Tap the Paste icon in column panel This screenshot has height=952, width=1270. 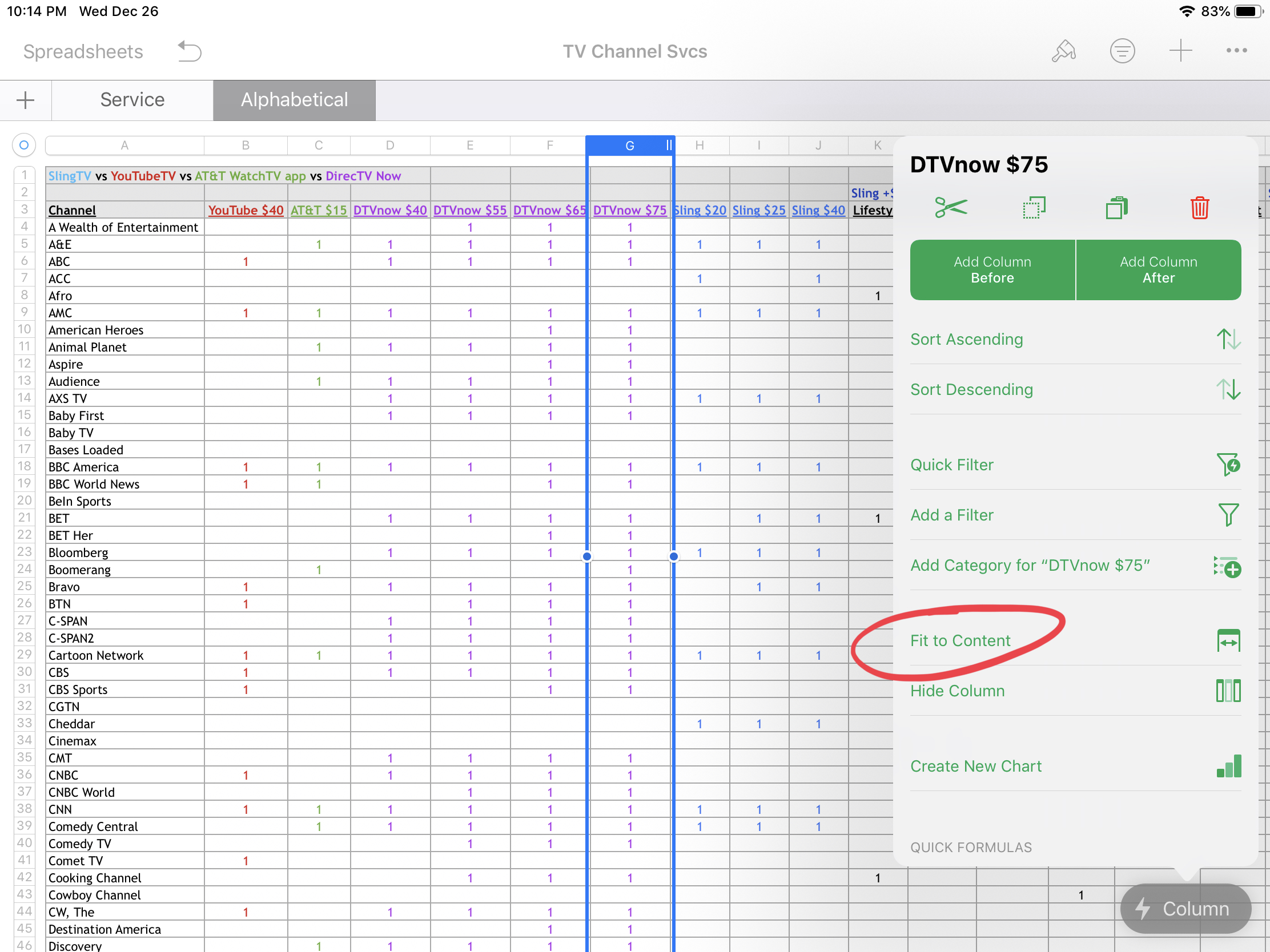pyautogui.click(x=1117, y=207)
